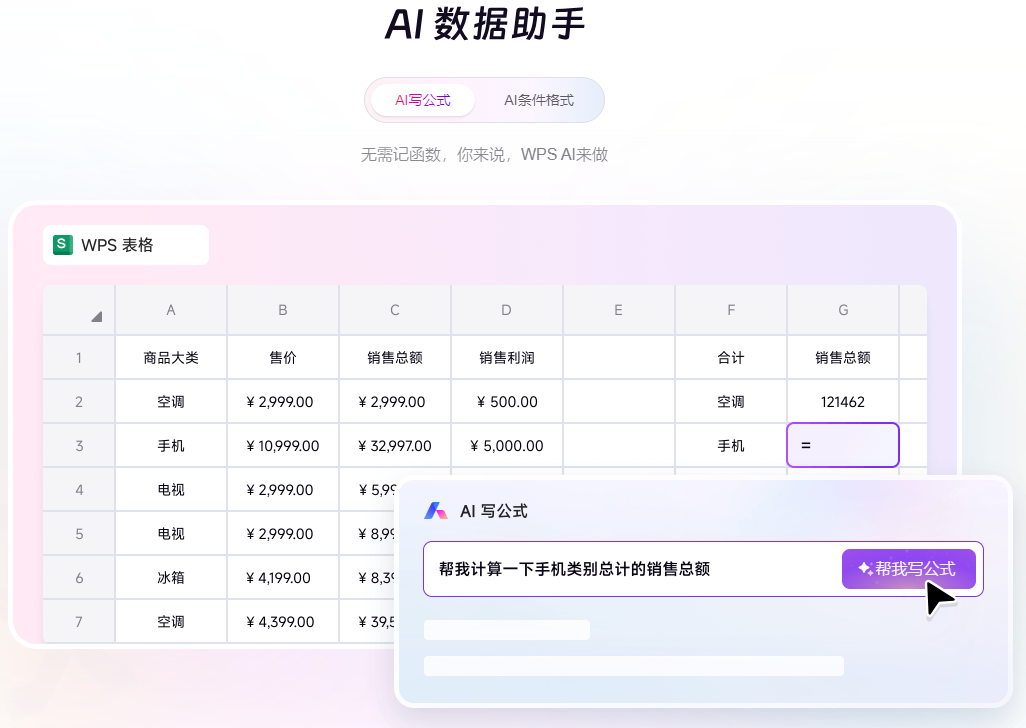
Task: Click the 销售总额 cell in column C
Action: click(x=395, y=358)
